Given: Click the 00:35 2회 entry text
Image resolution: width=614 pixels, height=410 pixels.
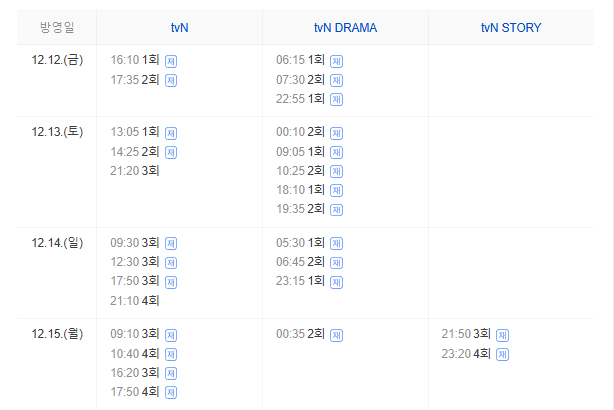Looking at the screenshot, I should [300, 334].
